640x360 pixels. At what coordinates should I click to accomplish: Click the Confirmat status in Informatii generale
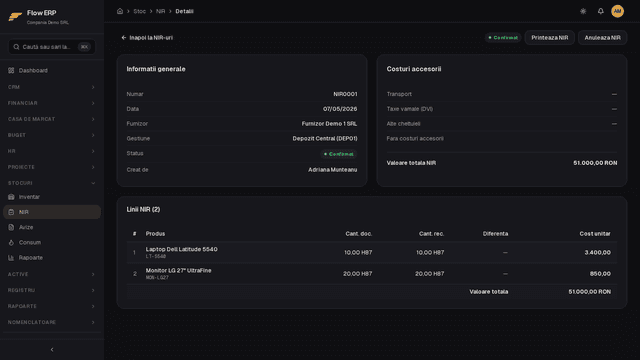tap(338, 154)
